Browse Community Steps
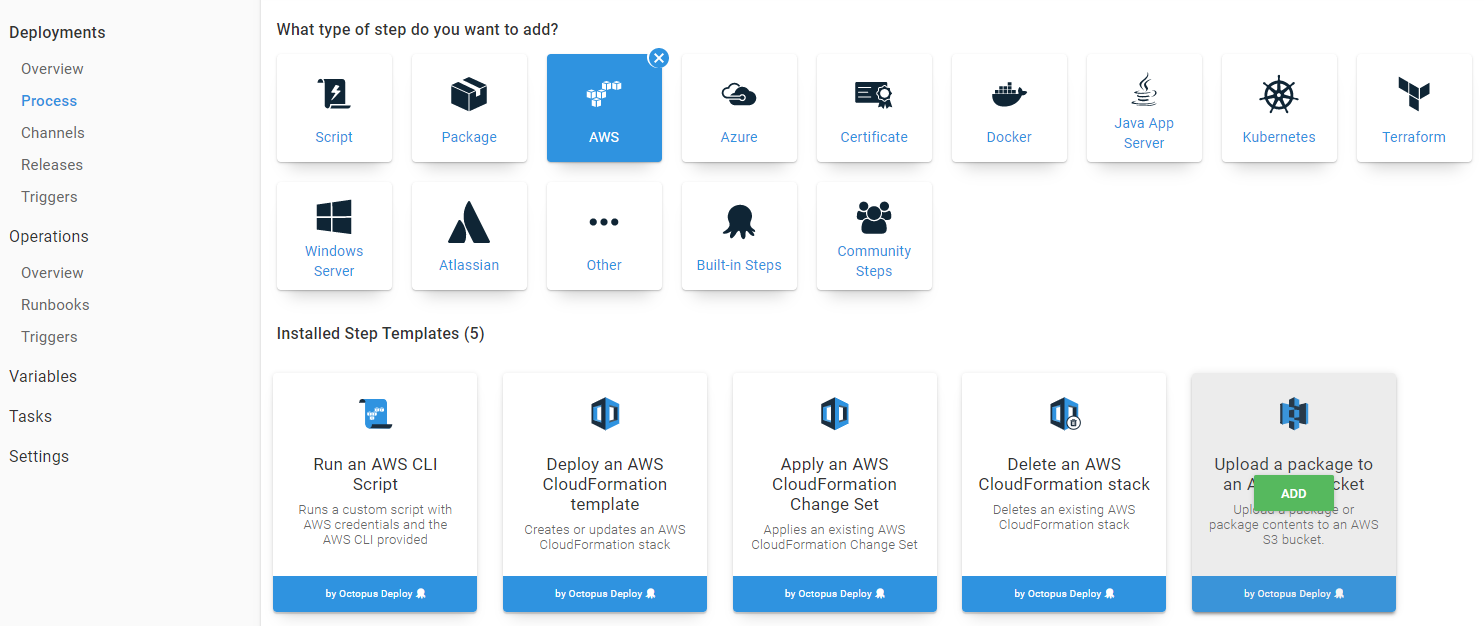Image resolution: width=1484 pixels, height=626 pixels. pos(874,235)
